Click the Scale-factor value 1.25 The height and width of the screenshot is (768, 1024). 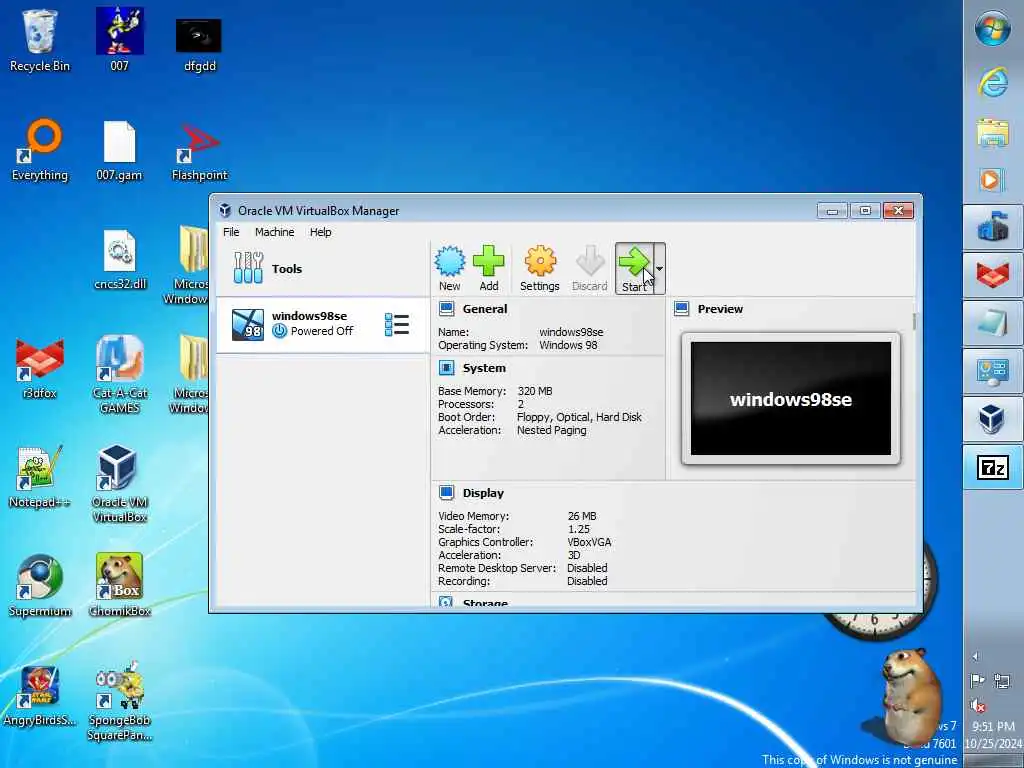point(579,529)
